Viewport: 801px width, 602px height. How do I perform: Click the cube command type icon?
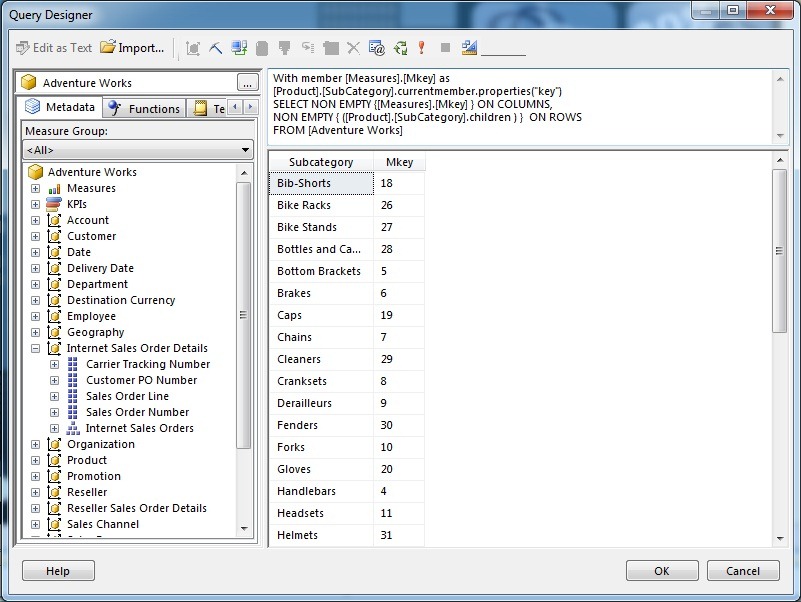pyautogui.click(x=193, y=48)
